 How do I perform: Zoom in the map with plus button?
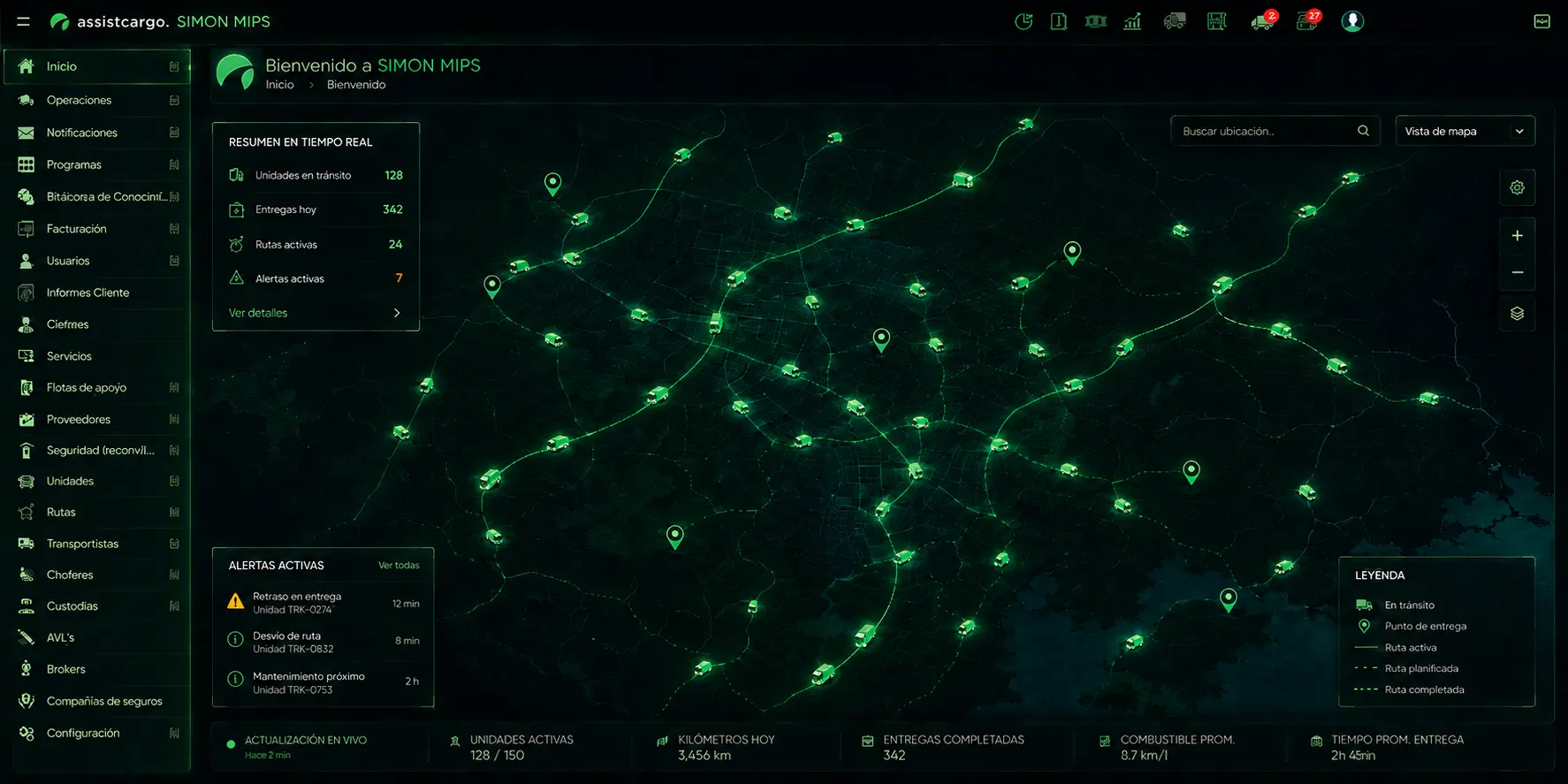click(x=1517, y=235)
